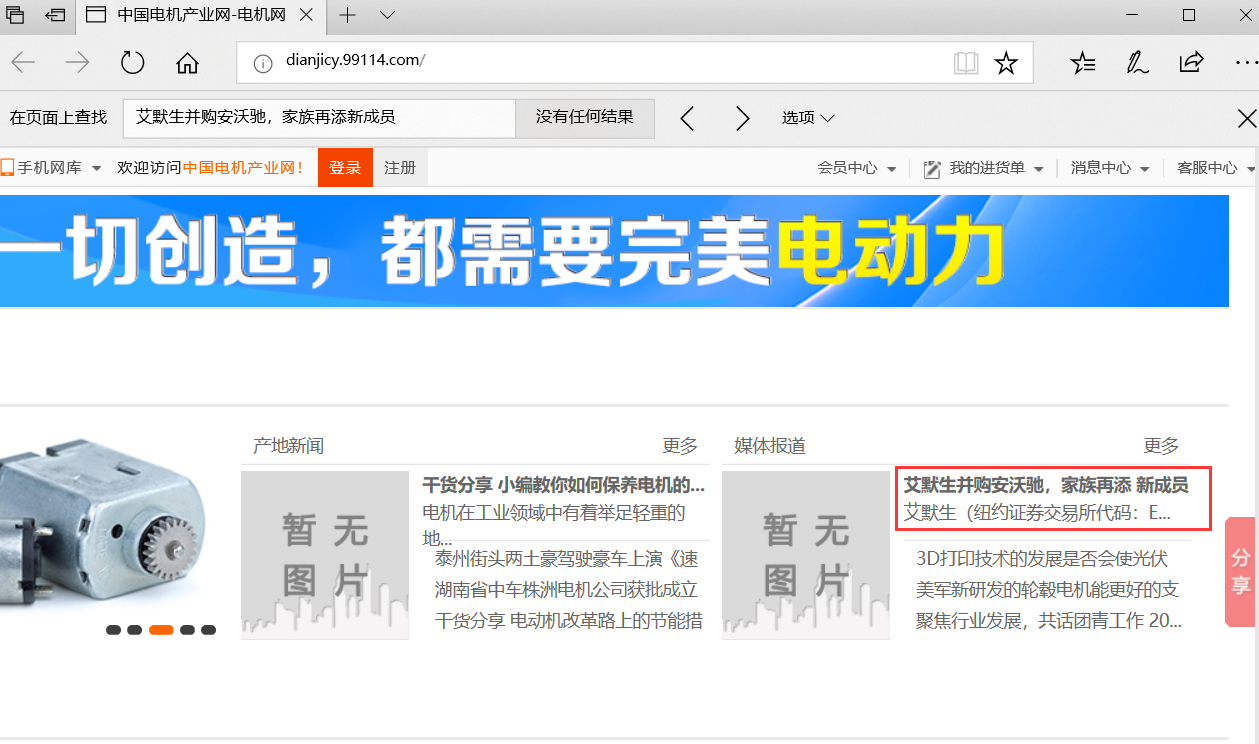
Task: Open reading view book icon
Action: 966,63
